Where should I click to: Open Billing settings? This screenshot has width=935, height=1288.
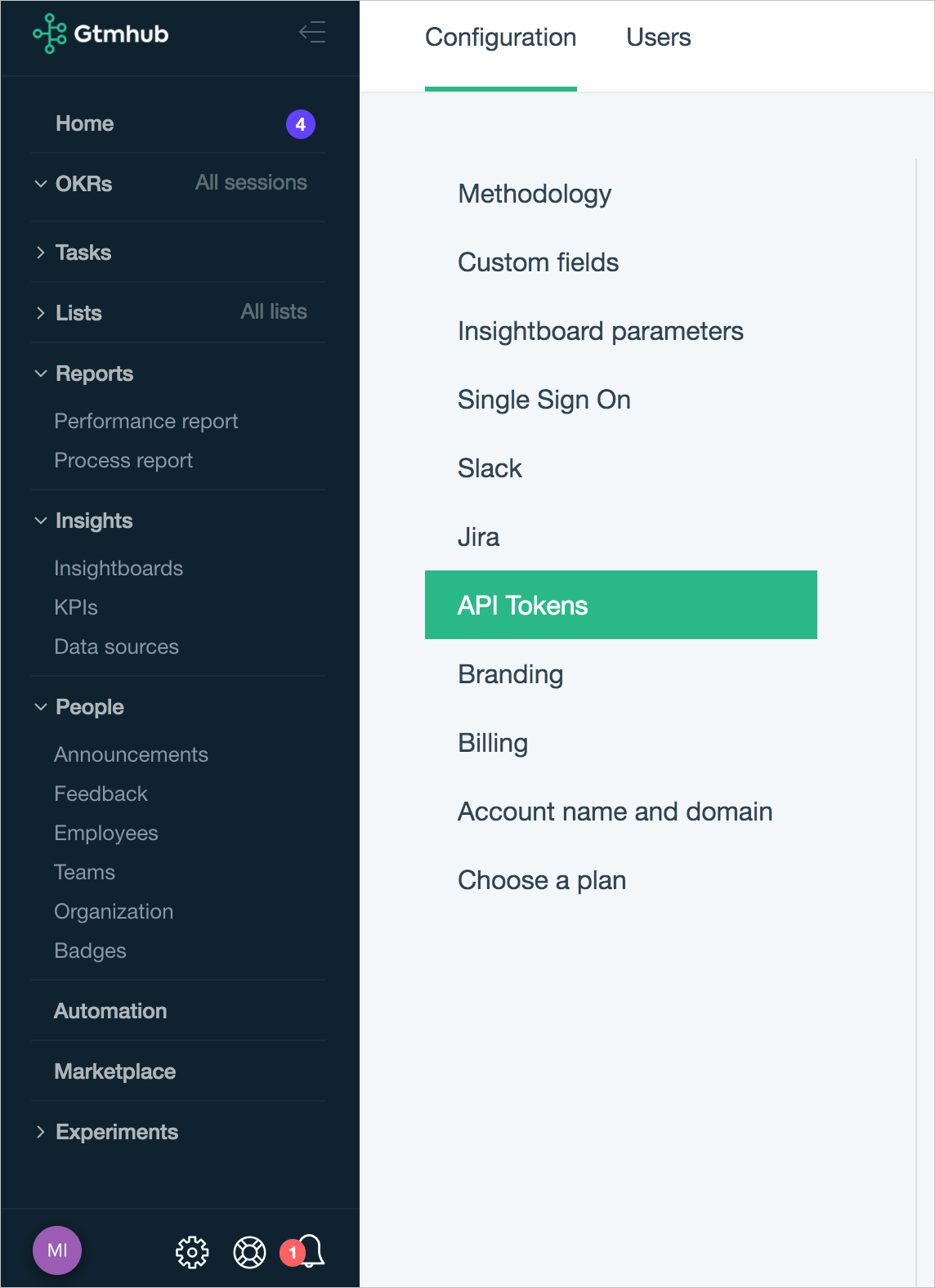click(493, 743)
